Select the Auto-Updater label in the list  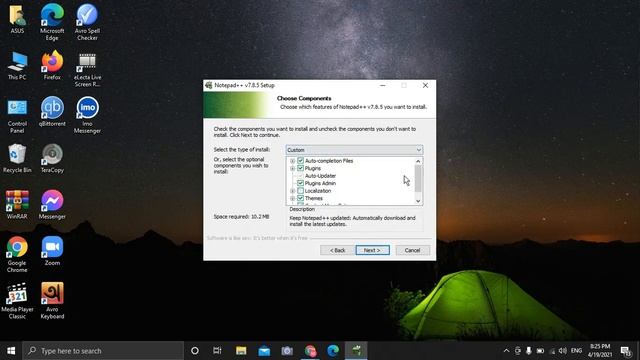click(x=320, y=176)
